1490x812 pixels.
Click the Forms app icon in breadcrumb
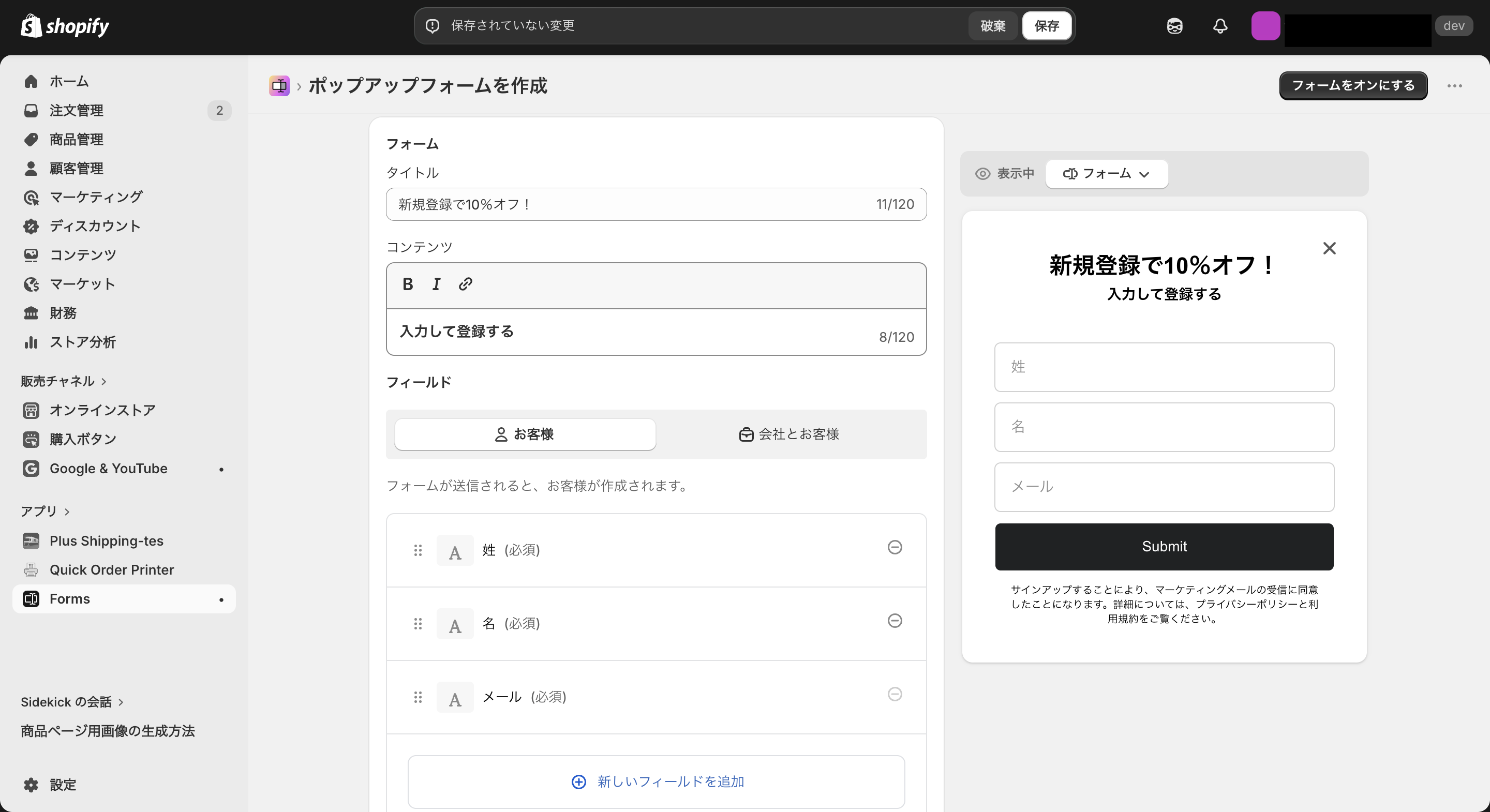click(x=280, y=85)
